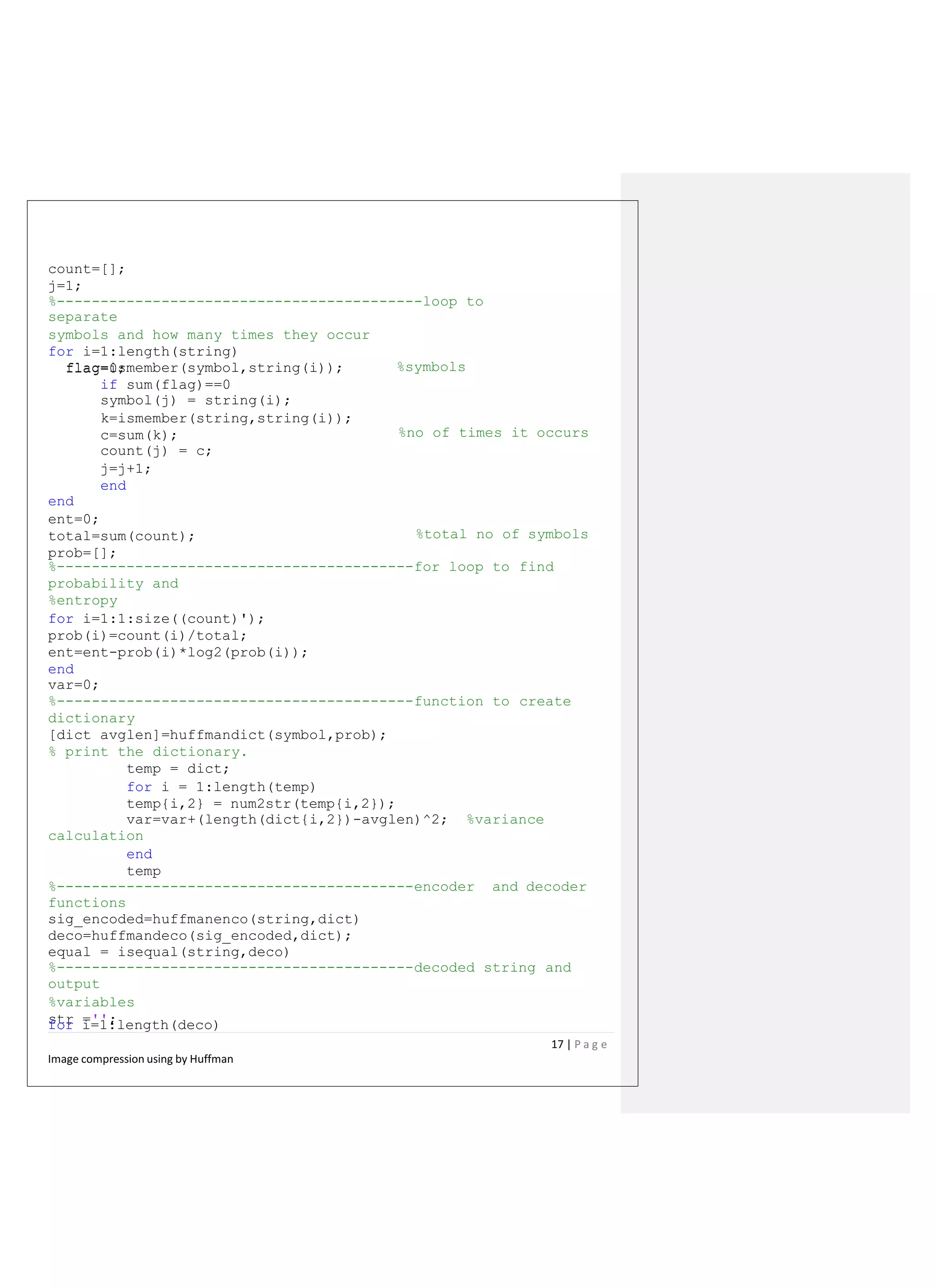
Task: Click the line 'equal = isequal(string,deco)'
Action: pyautogui.click(x=169, y=952)
